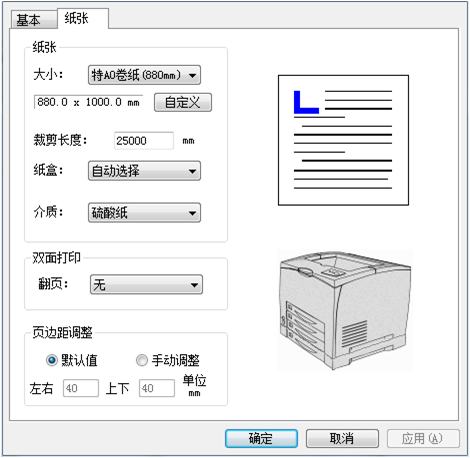
Task: Open the 大小 paper size dropdown
Action: tap(144, 75)
